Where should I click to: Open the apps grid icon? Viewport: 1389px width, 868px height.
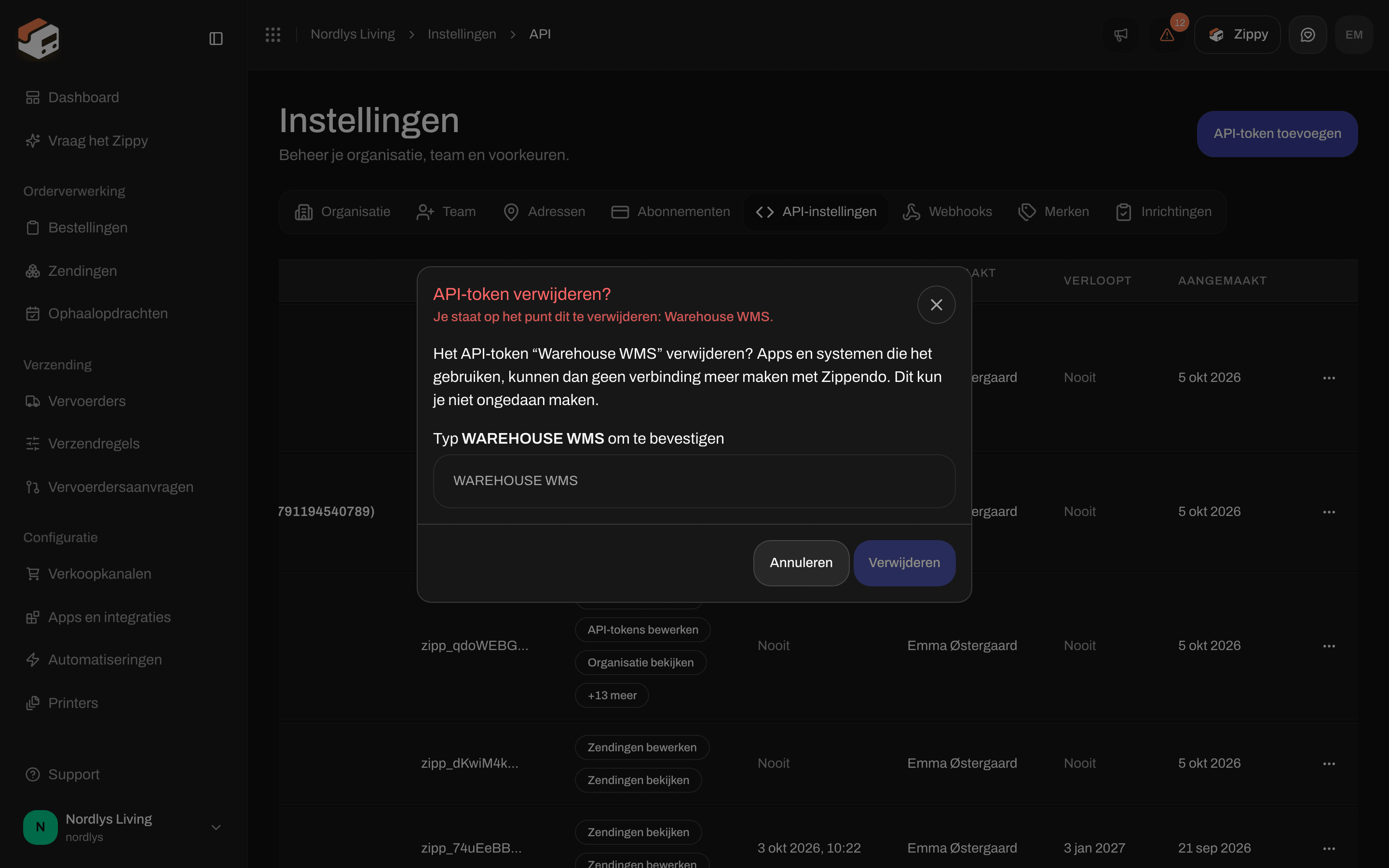point(272,34)
